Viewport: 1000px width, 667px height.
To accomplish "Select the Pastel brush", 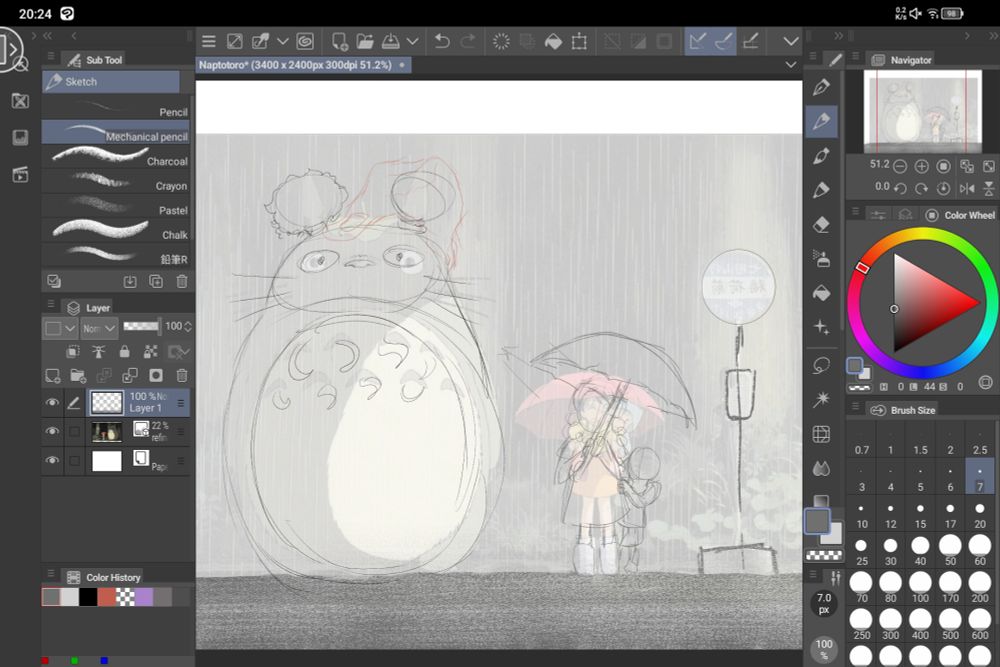I will tap(116, 207).
